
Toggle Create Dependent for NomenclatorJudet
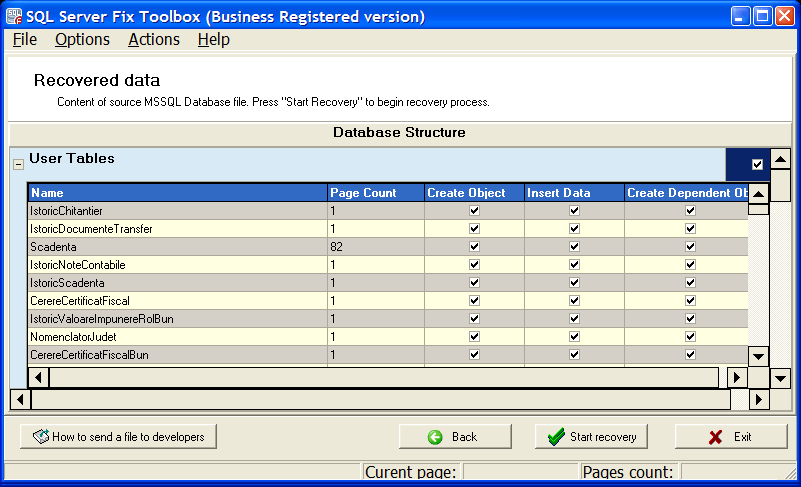click(690, 336)
